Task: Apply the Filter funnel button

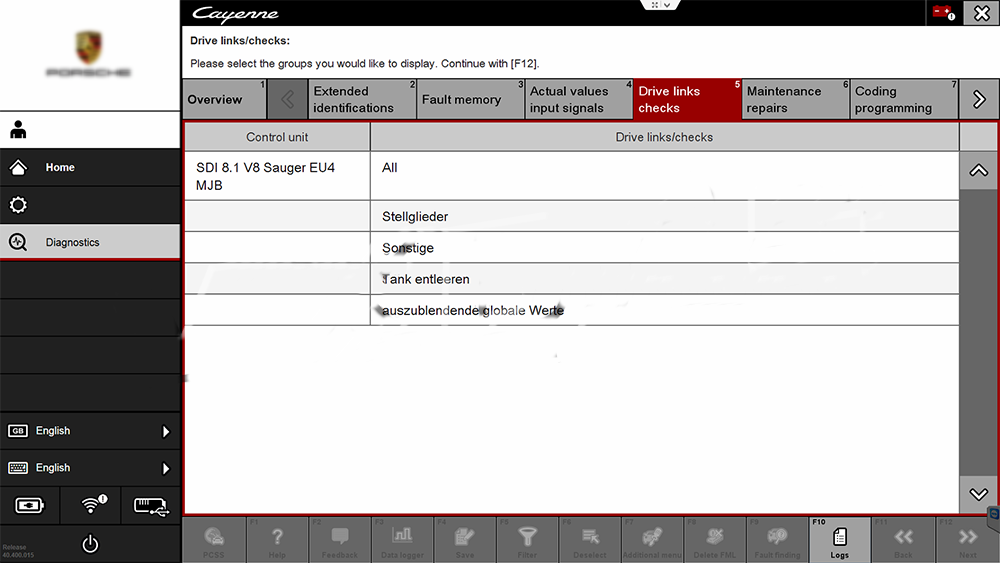Action: click(527, 540)
